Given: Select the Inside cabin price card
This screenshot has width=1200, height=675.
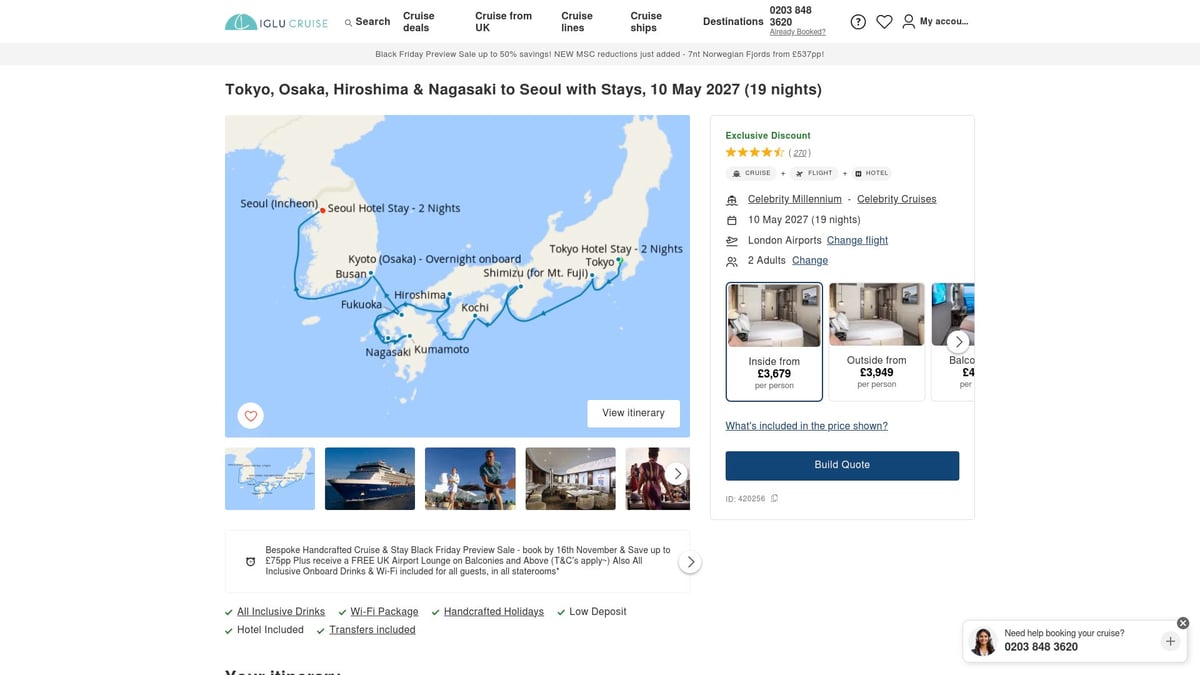Looking at the screenshot, I should (774, 340).
